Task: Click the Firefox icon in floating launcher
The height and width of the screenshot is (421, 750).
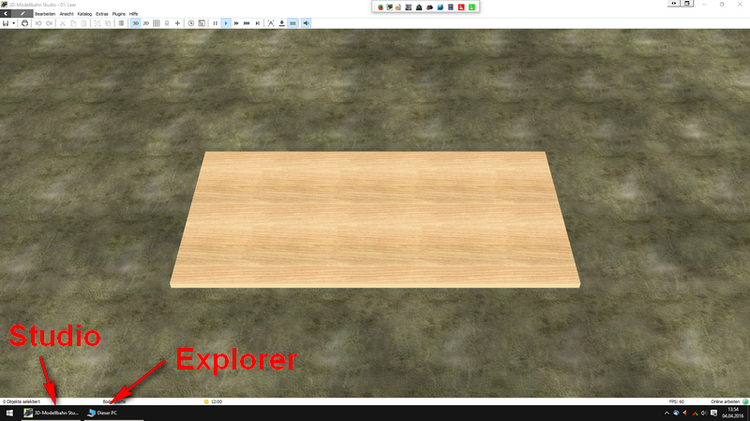Action: click(x=381, y=7)
